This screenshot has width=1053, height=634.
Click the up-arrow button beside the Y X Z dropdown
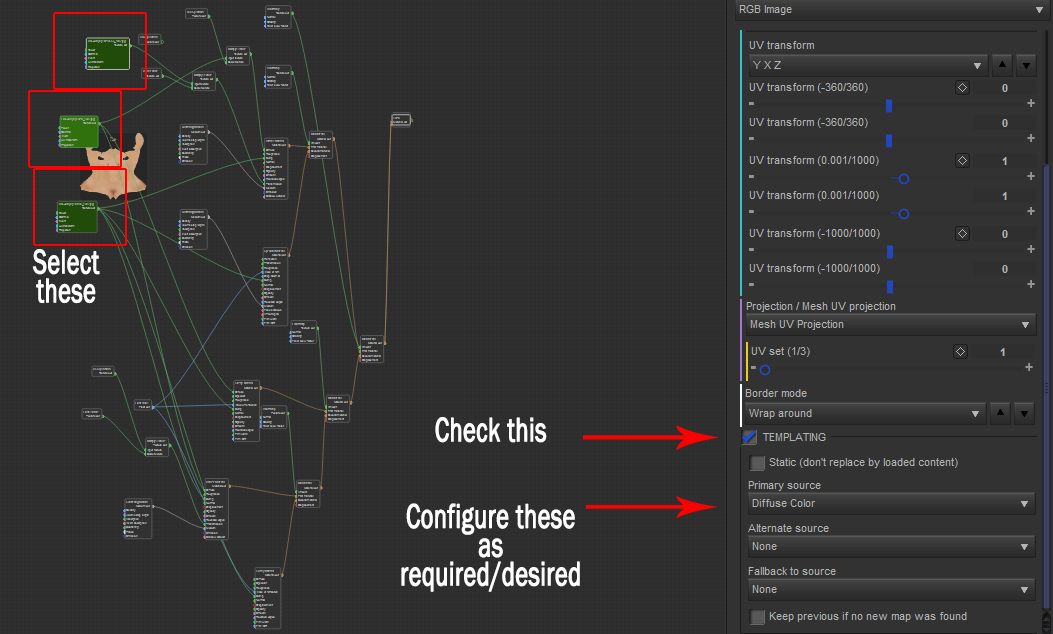pos(1002,65)
